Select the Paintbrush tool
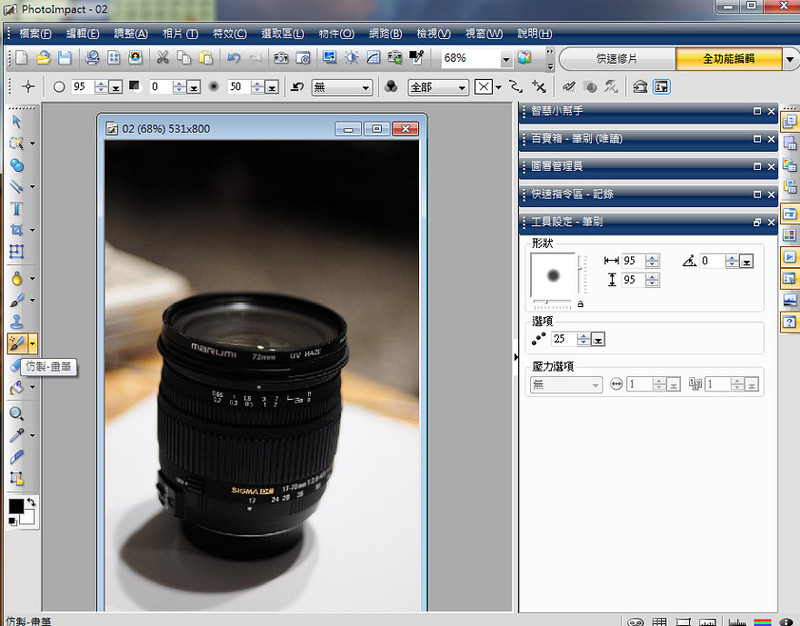The image size is (800, 626). click(x=16, y=300)
